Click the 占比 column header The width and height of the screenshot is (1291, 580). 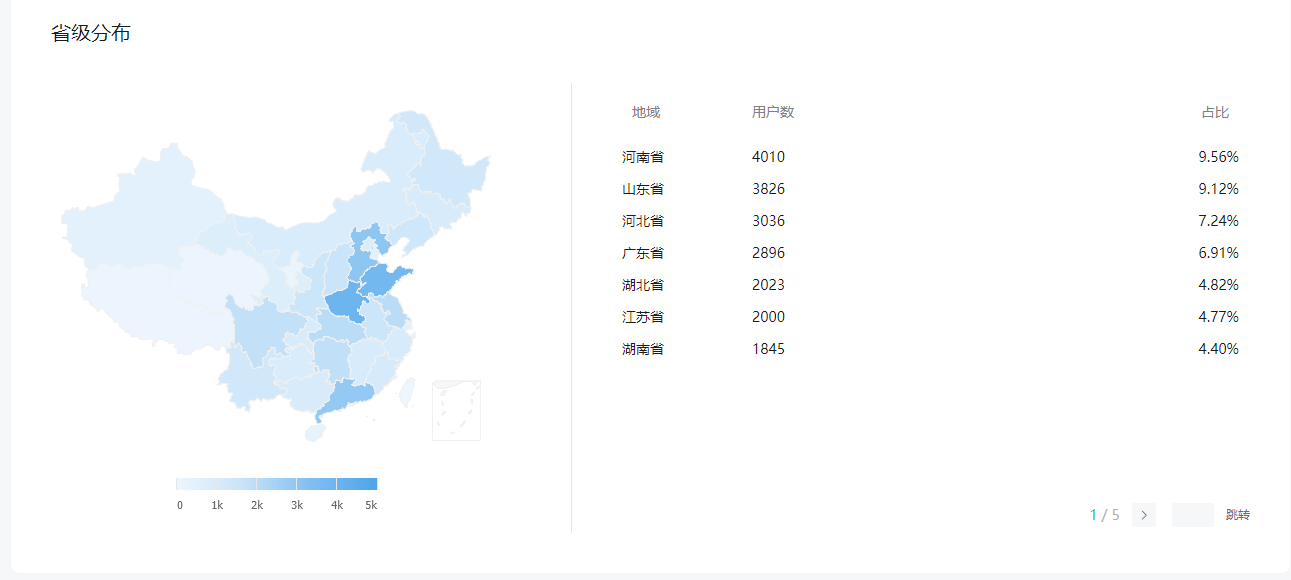click(1215, 112)
